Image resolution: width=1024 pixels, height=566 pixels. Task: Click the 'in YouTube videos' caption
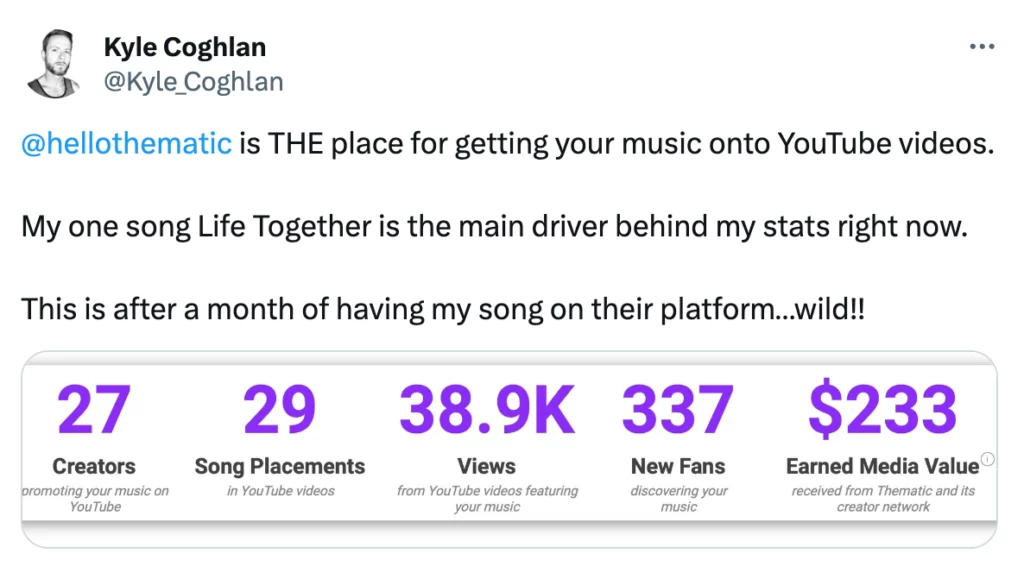280,491
